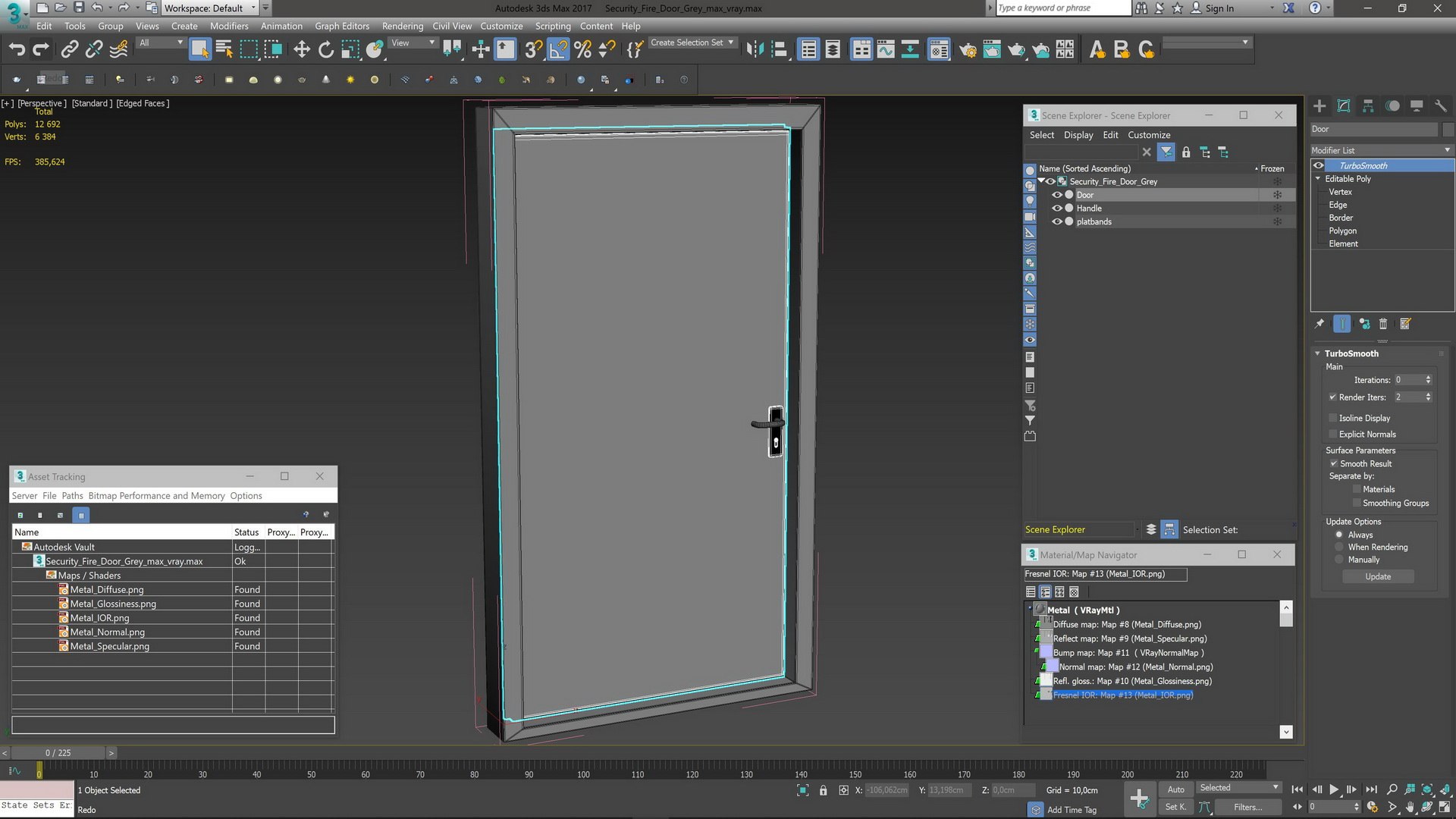Click Sign In at the top bar
1456x819 pixels.
coord(1219,8)
